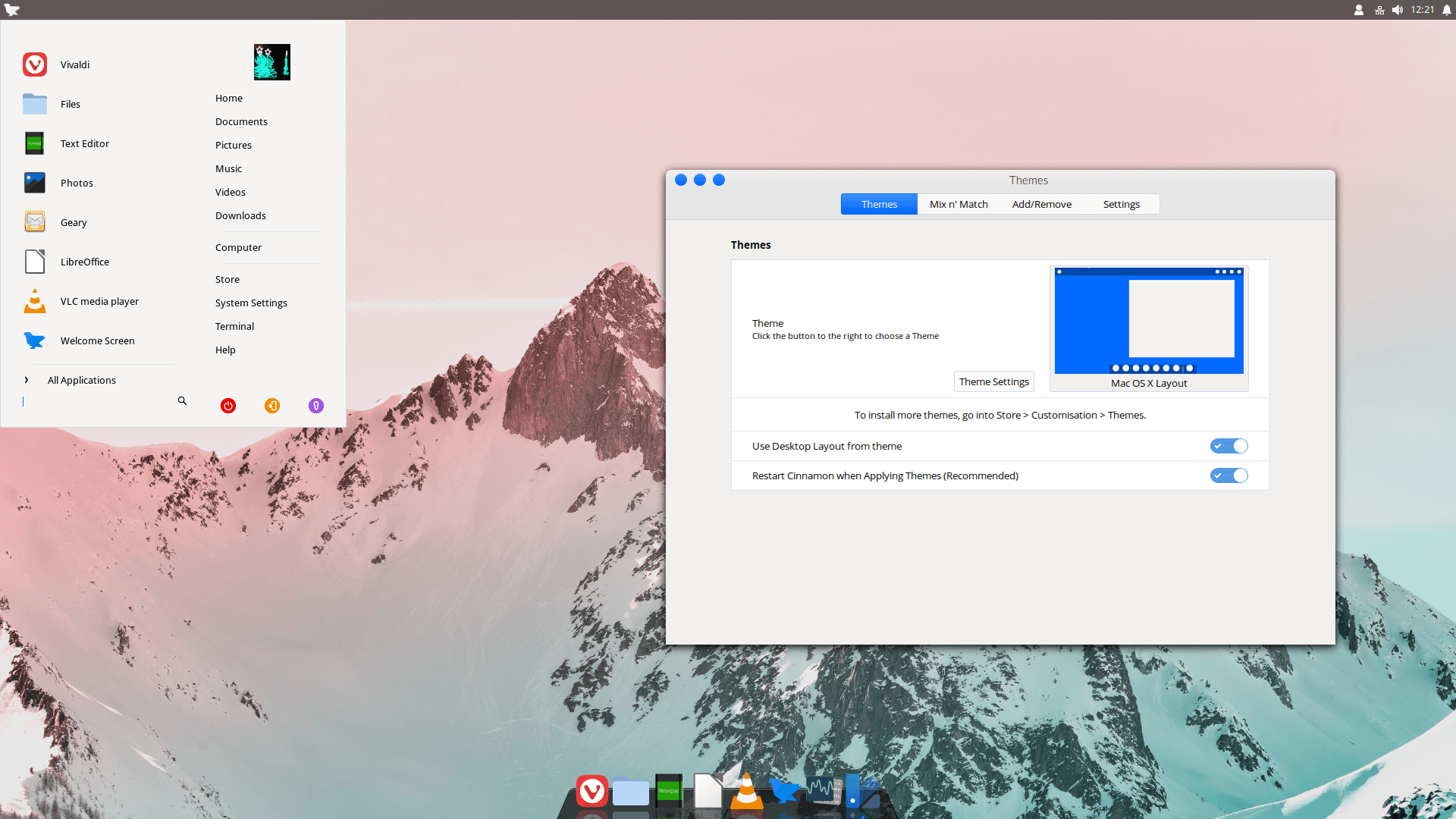1456x819 pixels.
Task: Switch to the Mix n' Match tab
Action: (x=959, y=204)
